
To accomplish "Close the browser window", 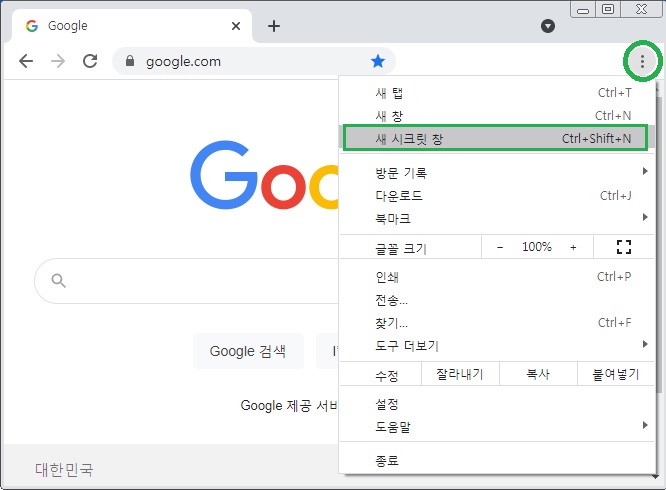I will 641,9.
